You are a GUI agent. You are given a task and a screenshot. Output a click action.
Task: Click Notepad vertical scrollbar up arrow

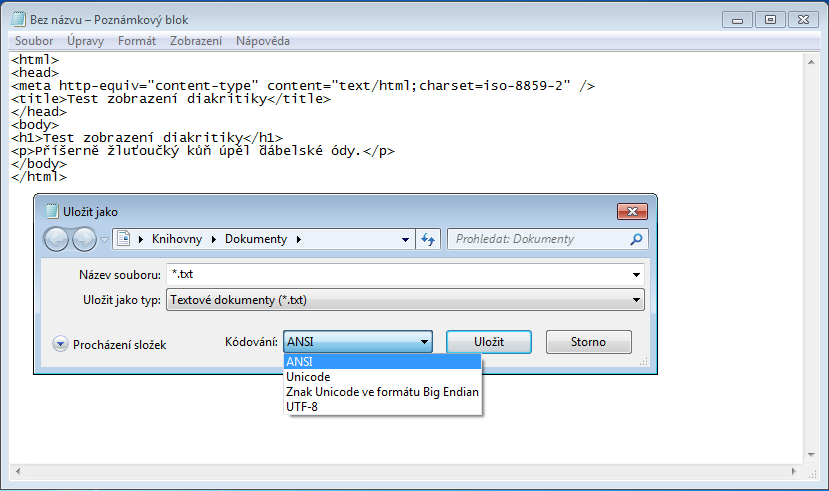tap(811, 62)
